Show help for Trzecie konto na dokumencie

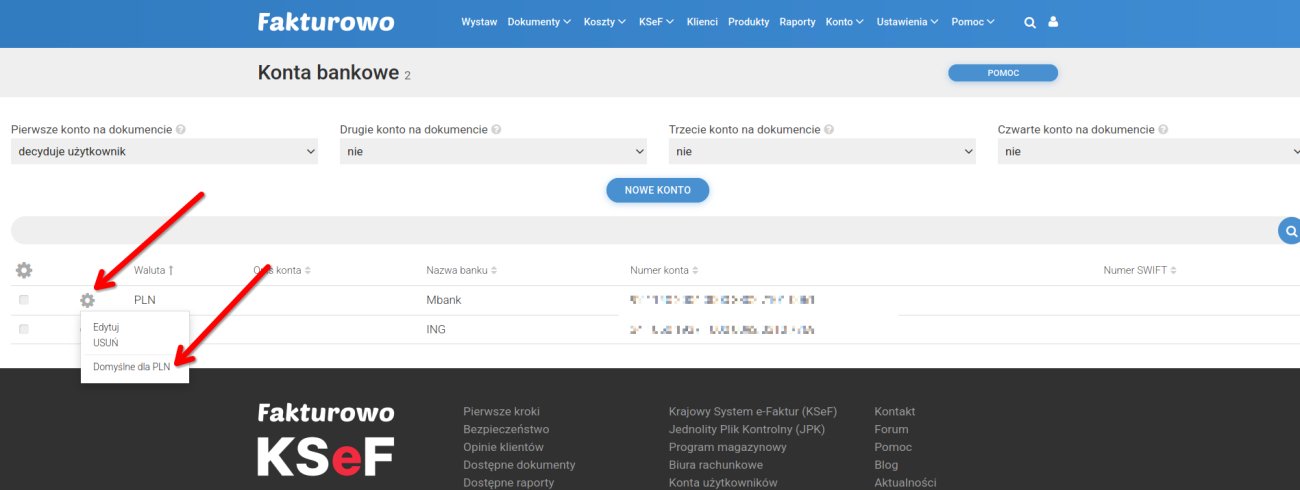click(829, 130)
